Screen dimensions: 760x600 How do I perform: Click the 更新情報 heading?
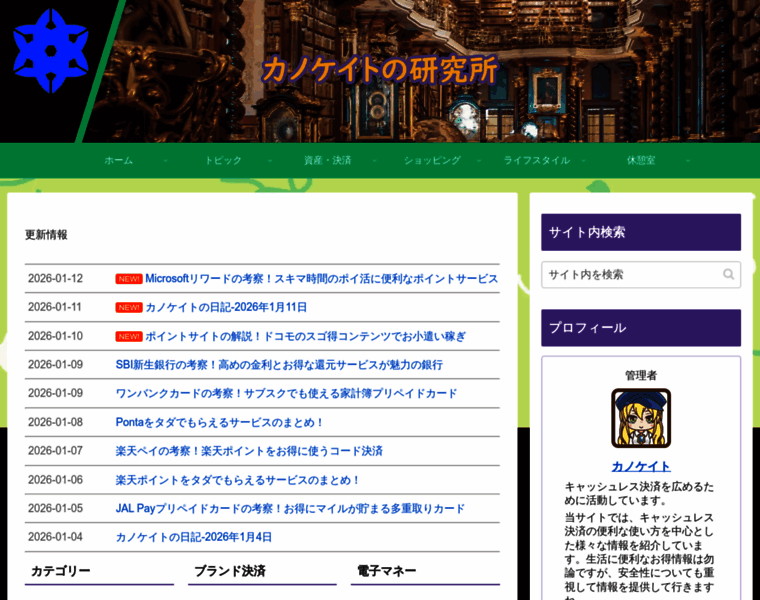pos(46,235)
